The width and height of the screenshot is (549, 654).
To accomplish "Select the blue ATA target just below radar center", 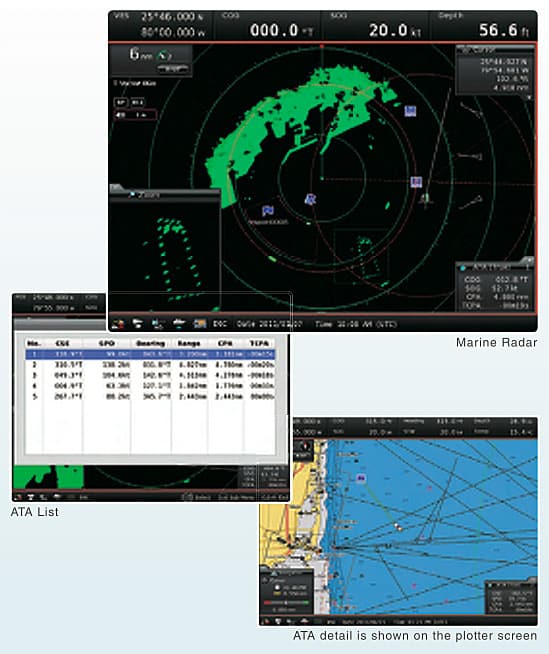I will pyautogui.click(x=310, y=199).
